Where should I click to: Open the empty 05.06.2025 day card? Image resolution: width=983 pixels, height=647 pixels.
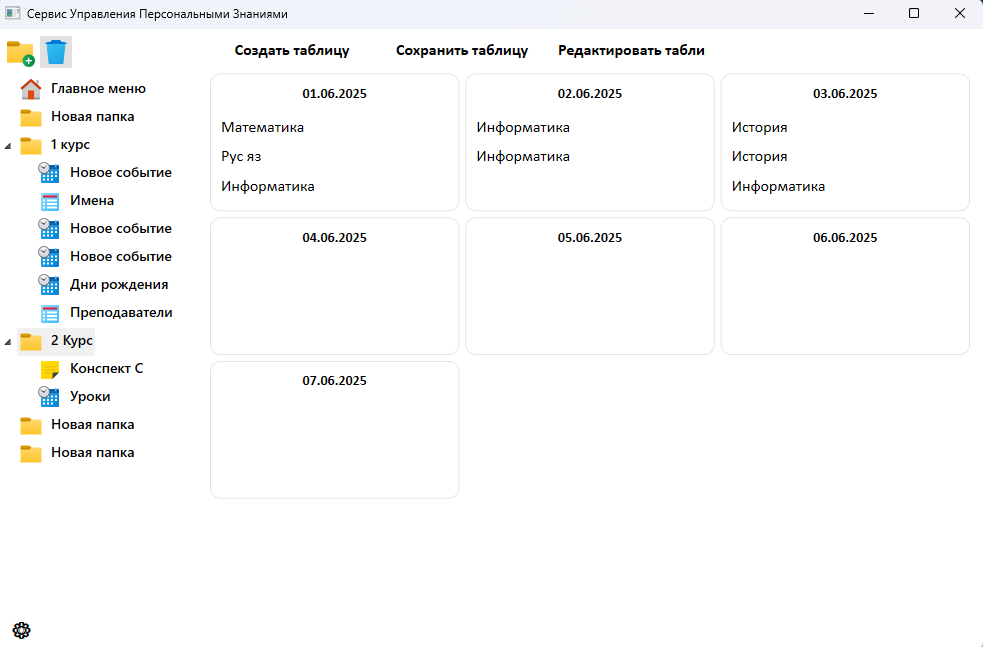(590, 286)
